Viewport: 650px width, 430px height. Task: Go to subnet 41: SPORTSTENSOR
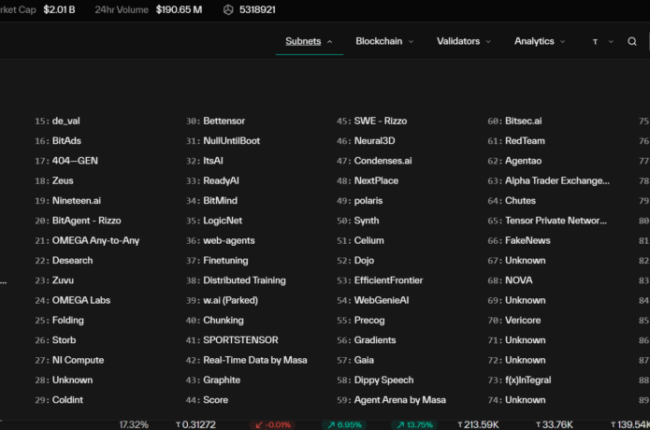pyautogui.click(x=232, y=340)
